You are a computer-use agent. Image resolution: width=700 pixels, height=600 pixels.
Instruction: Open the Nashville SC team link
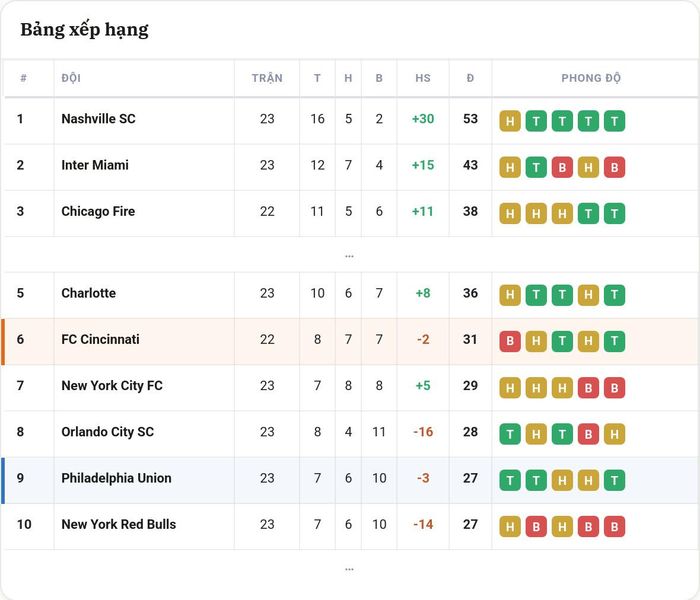click(98, 119)
